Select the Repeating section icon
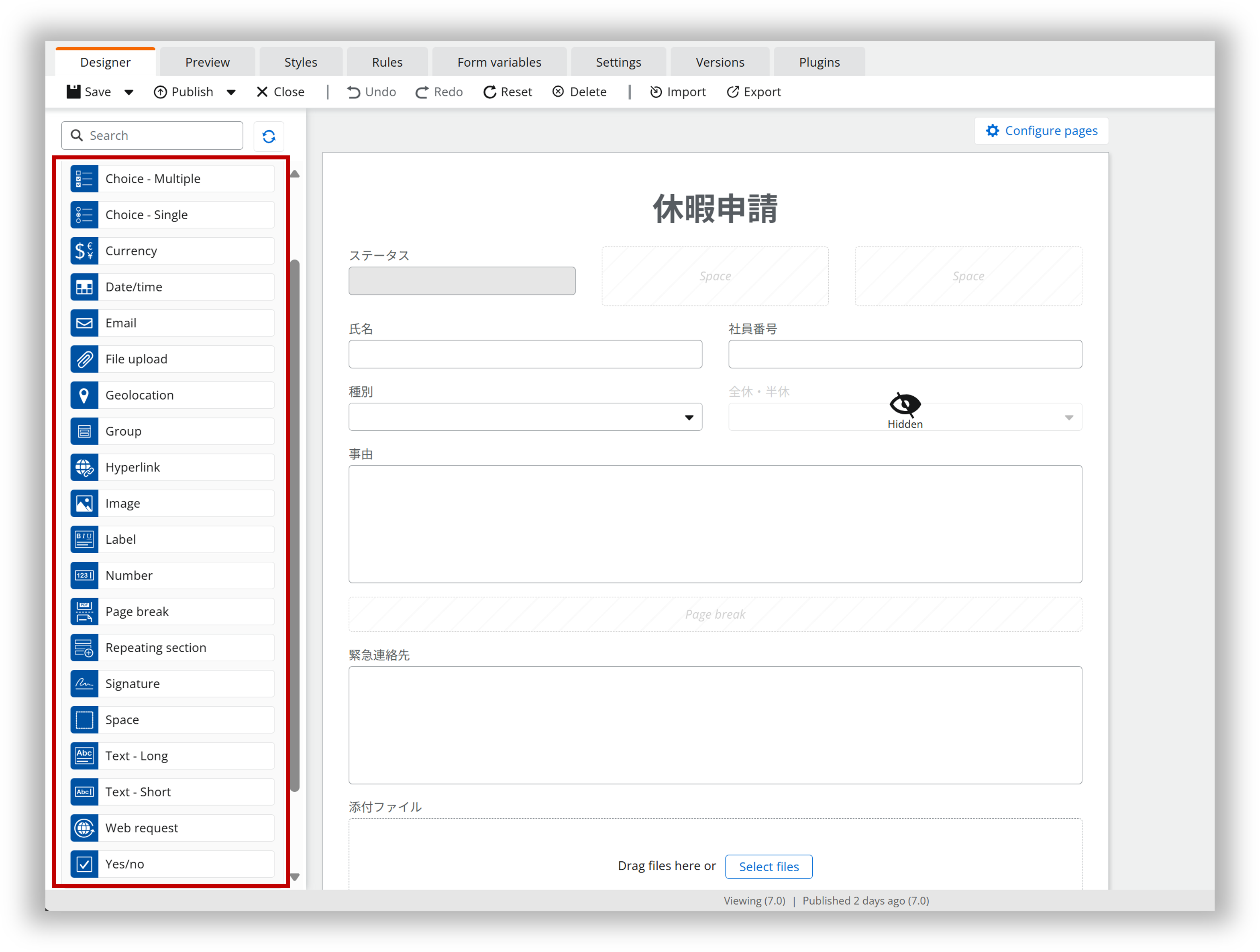Image resolution: width=1260 pixels, height=952 pixels. coord(84,647)
